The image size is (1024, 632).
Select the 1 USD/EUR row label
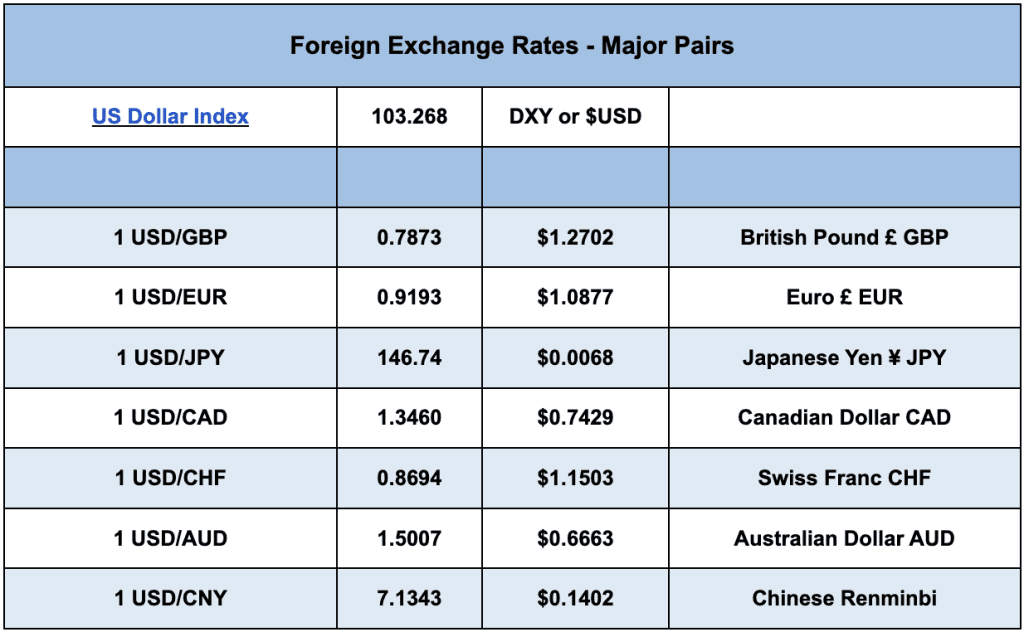(170, 298)
